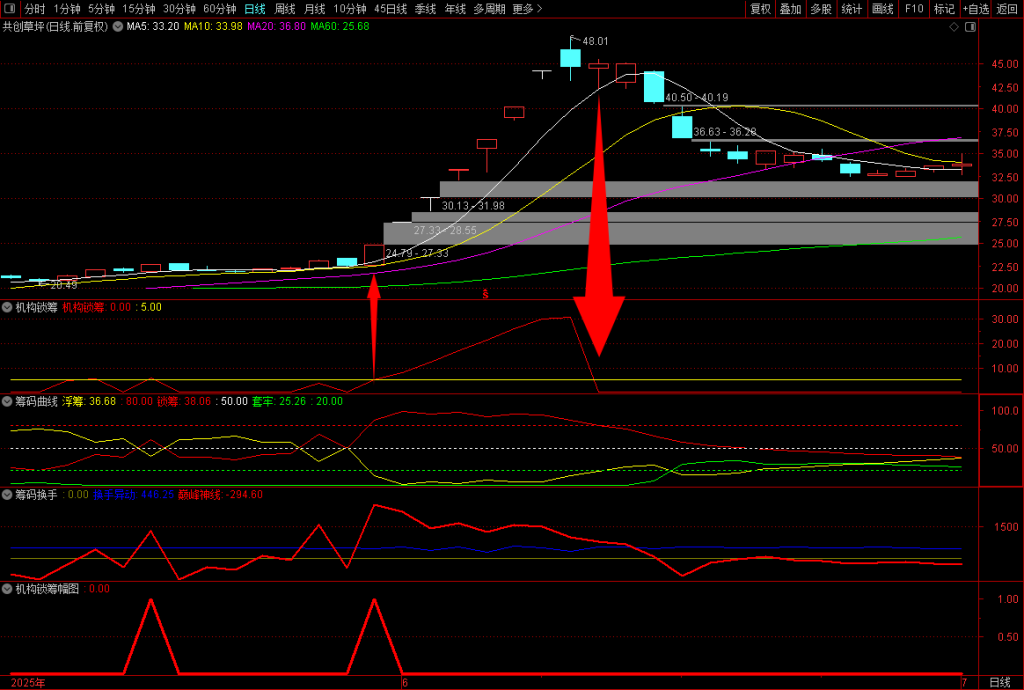Open the 机构锁筹 indicator dropdown arrow

coord(7,307)
